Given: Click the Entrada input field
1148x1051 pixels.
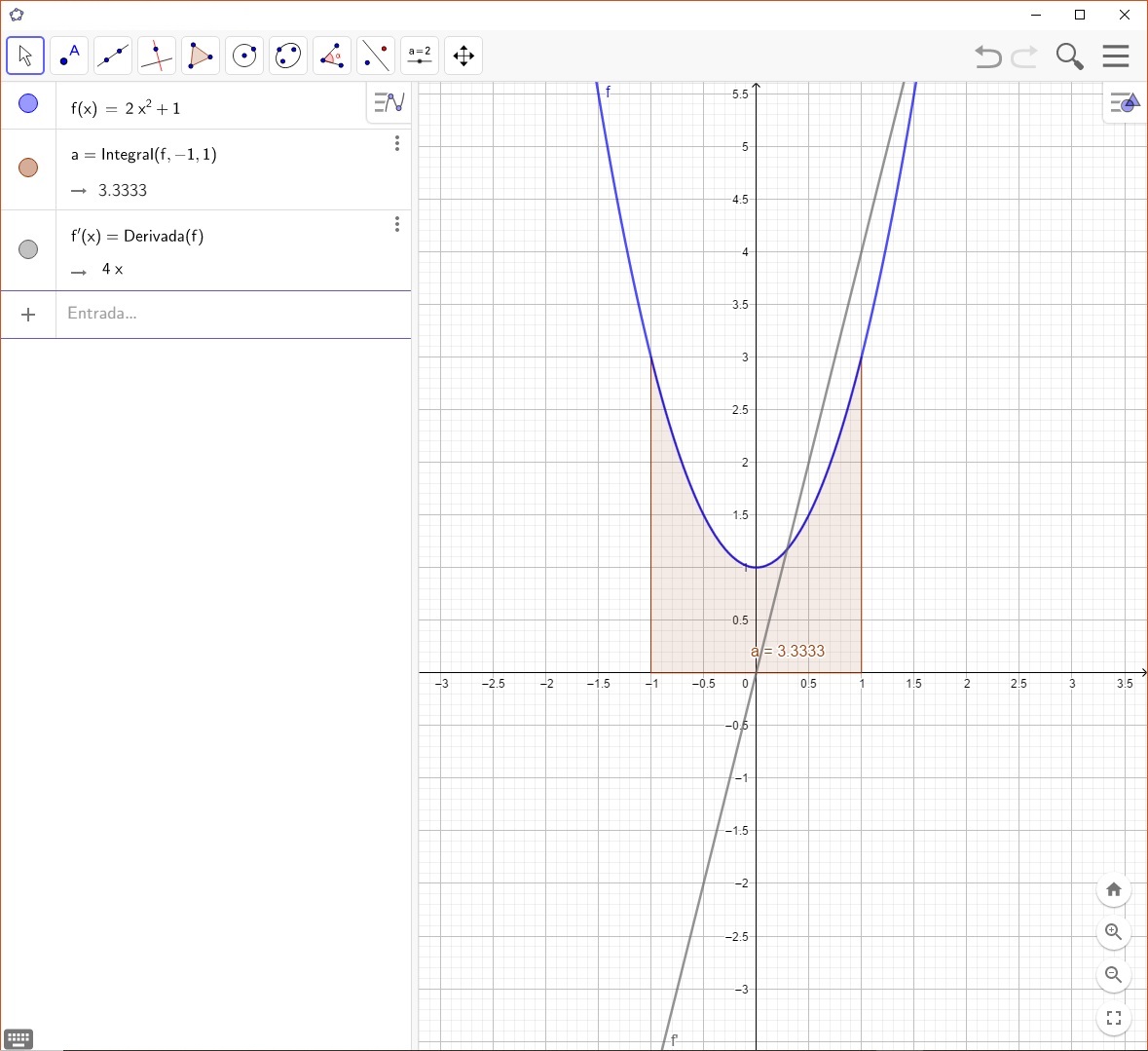Looking at the screenshot, I should coord(195,314).
